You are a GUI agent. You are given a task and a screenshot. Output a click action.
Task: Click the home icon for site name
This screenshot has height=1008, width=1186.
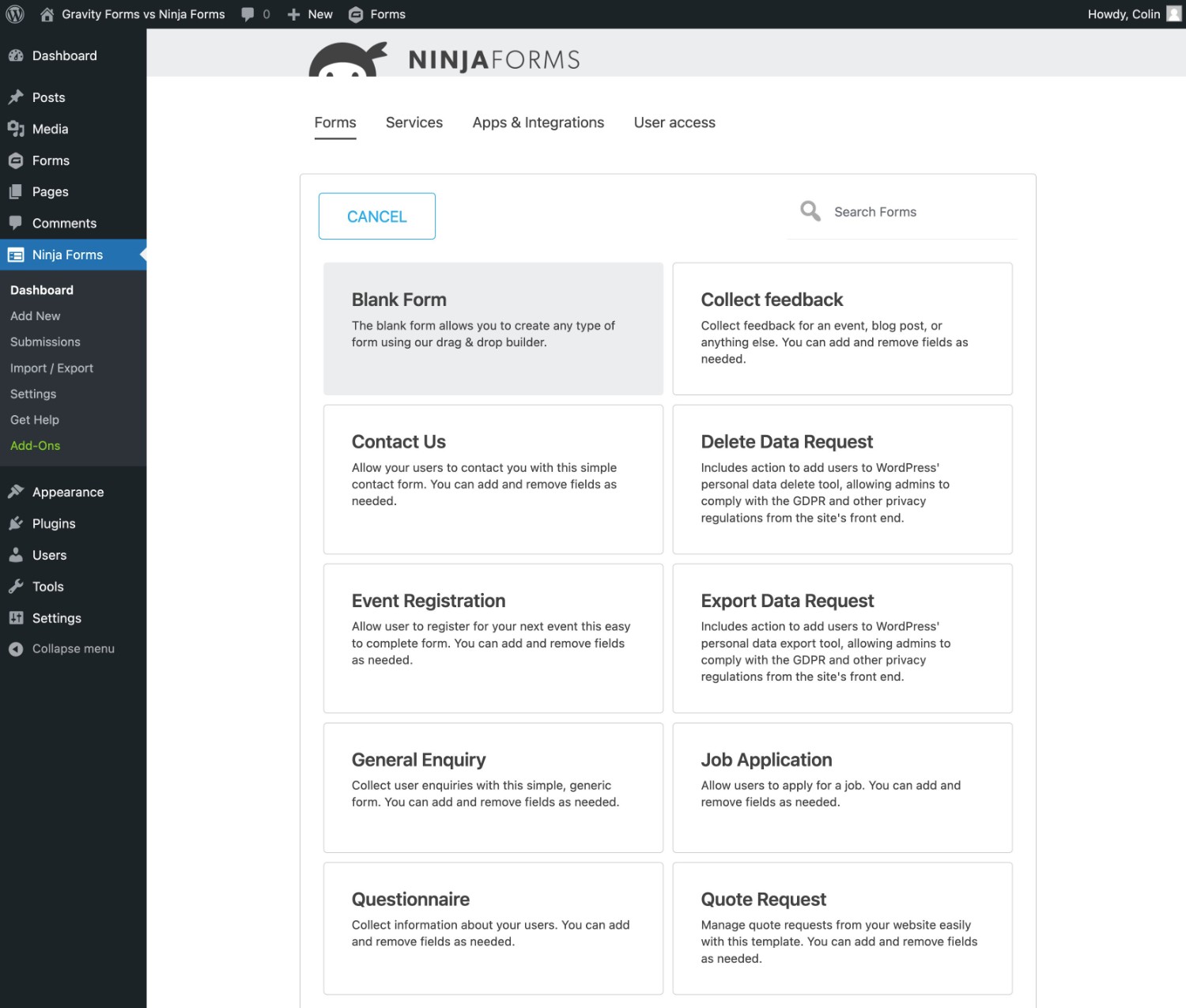tap(47, 14)
